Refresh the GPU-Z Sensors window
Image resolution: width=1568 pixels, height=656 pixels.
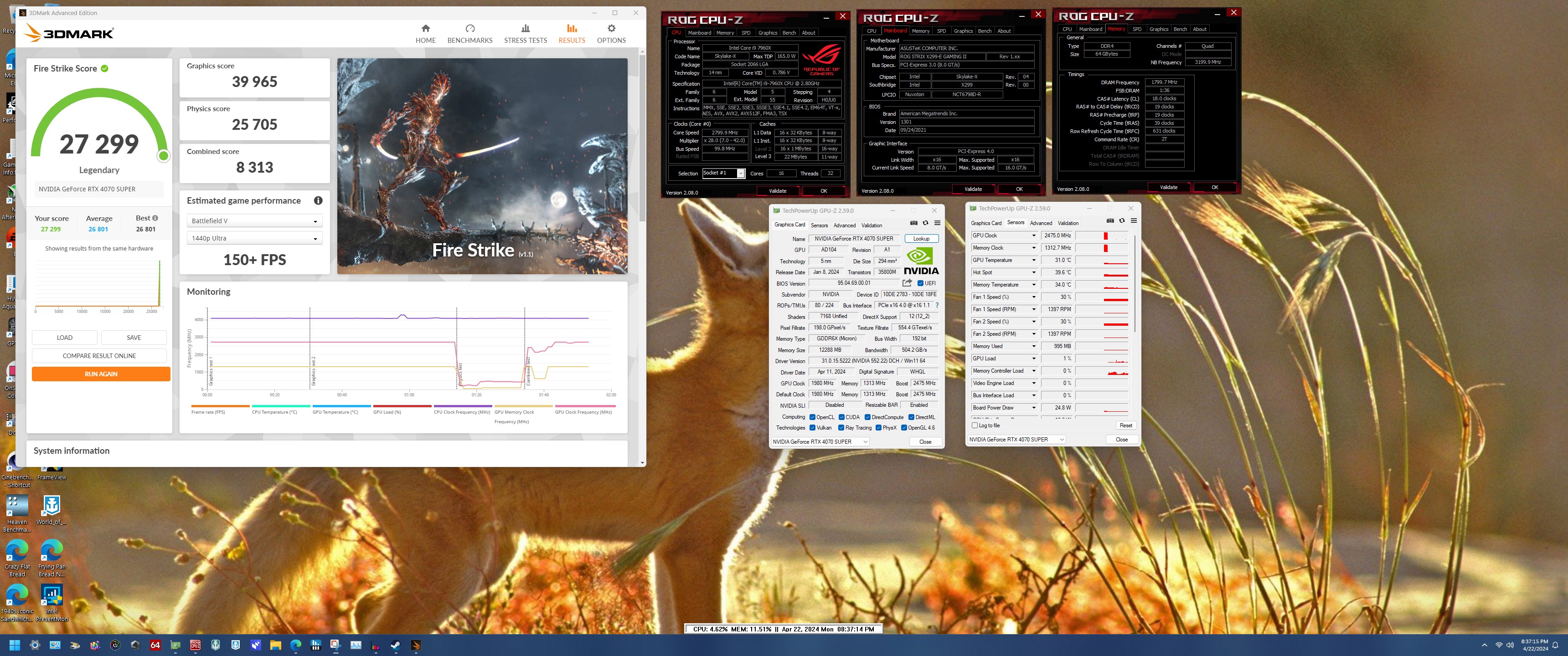[x=1122, y=221]
